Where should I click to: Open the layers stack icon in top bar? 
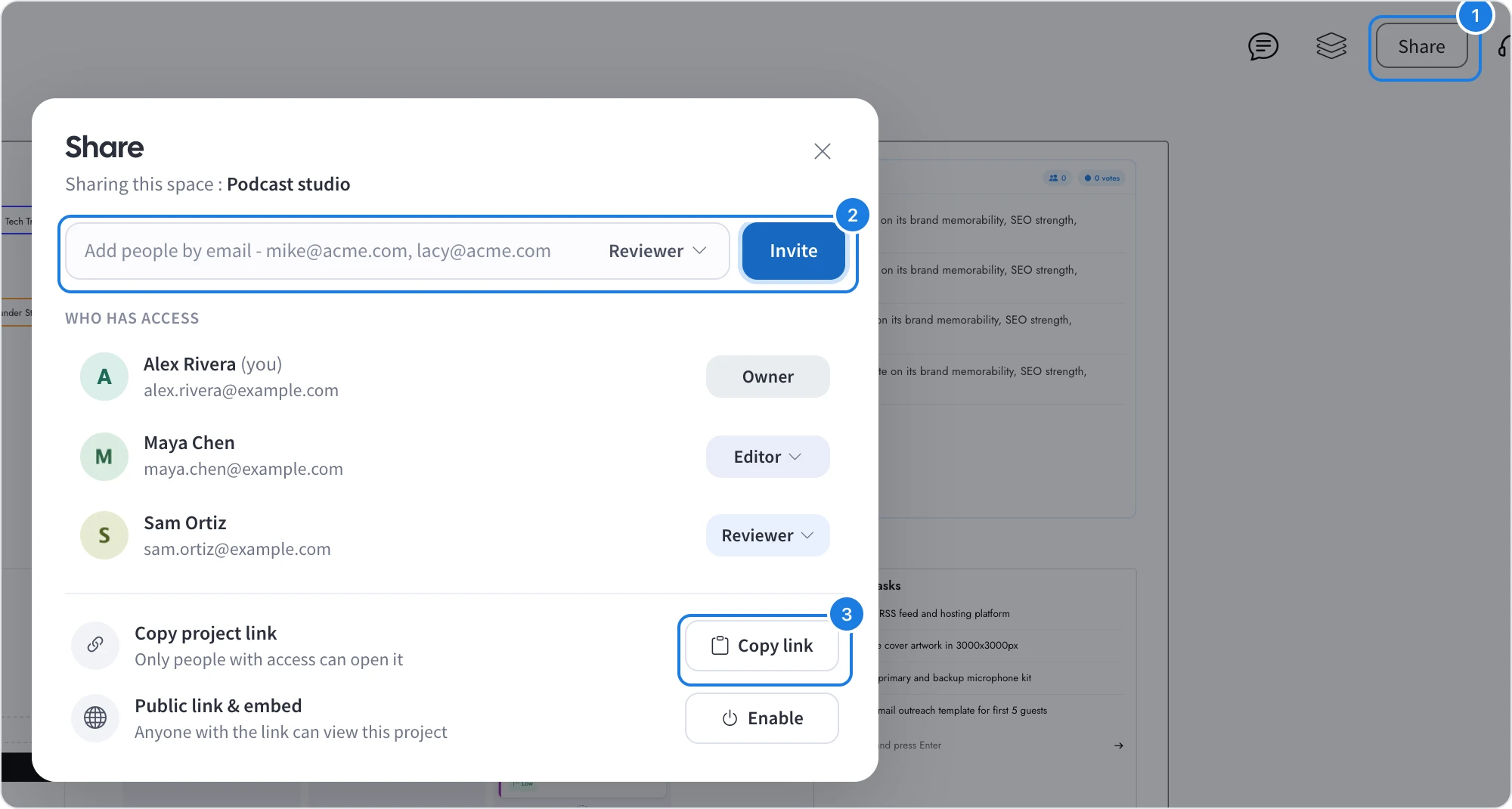1331,47
